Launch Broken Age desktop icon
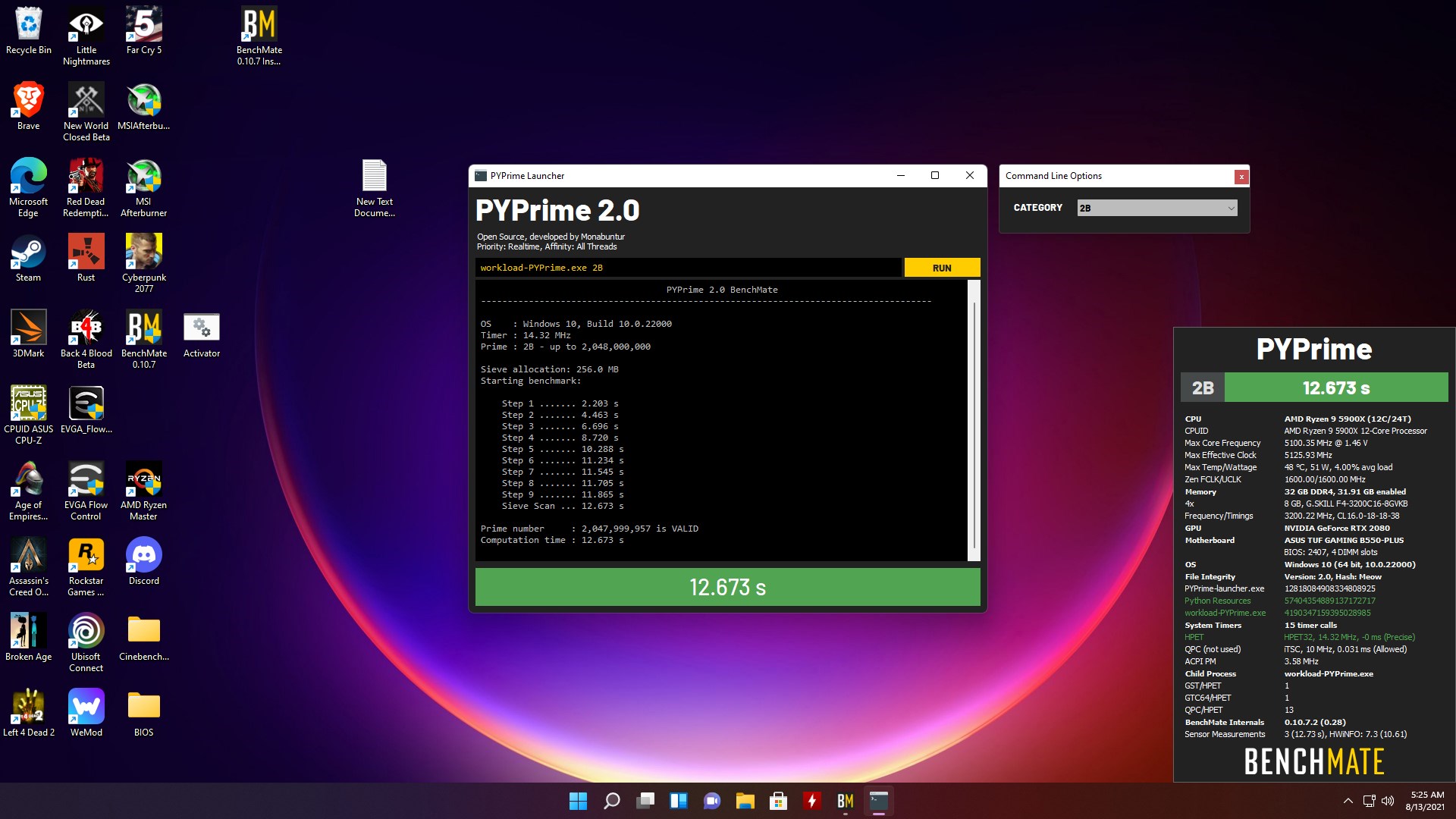Viewport: 1456px width, 819px height. (29, 637)
